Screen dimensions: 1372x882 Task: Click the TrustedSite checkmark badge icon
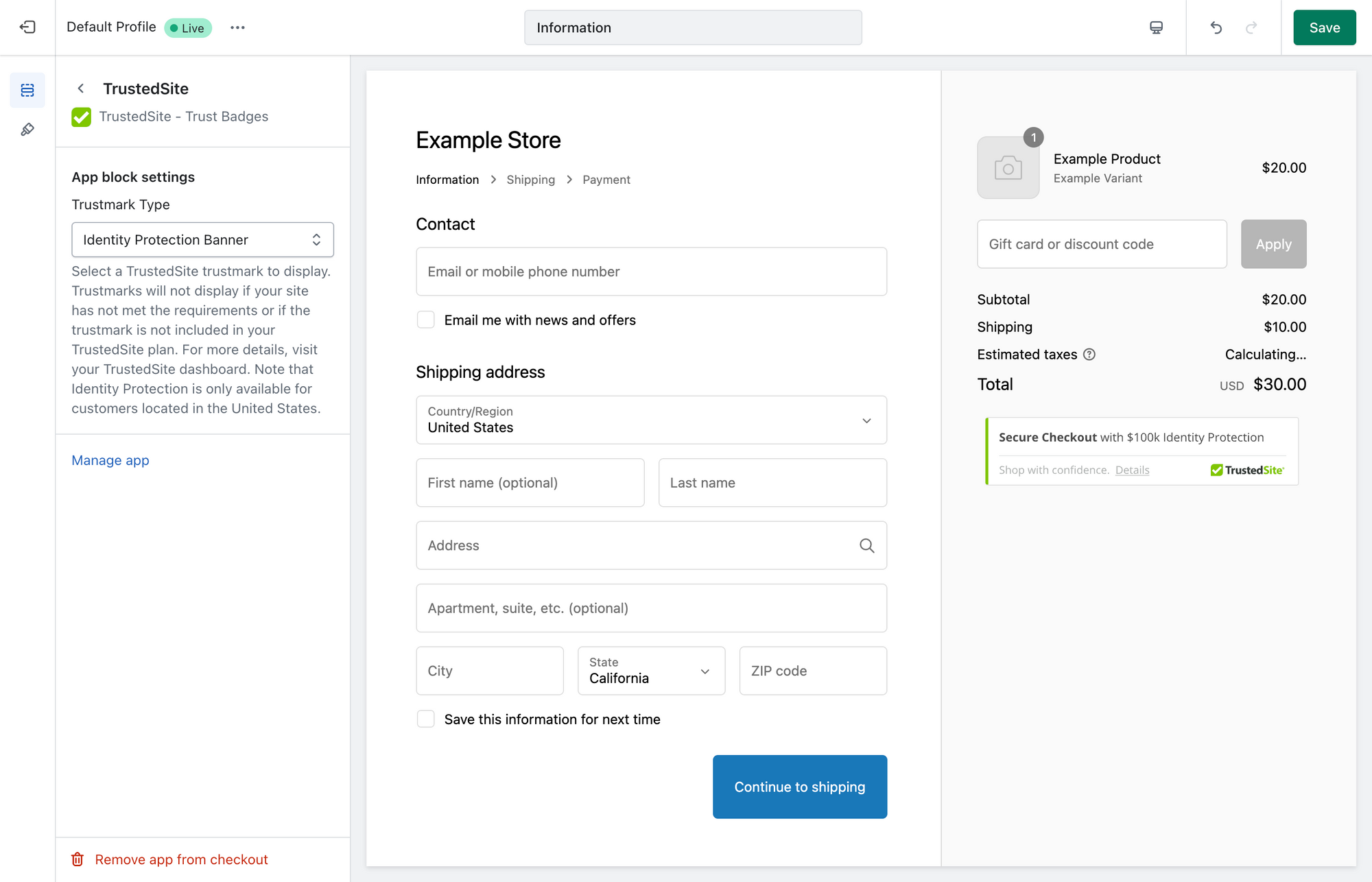82,116
